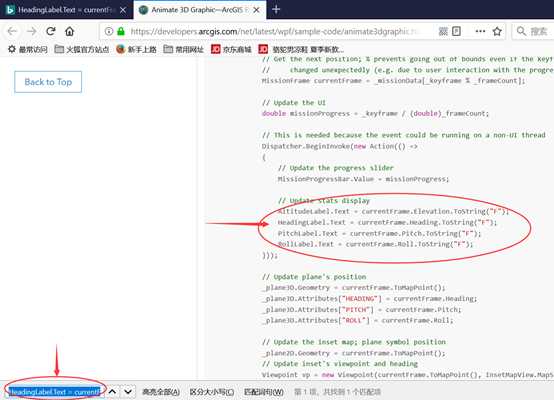Click the RollLabel.Text code line
The image size is (554, 400).
tap(375, 244)
